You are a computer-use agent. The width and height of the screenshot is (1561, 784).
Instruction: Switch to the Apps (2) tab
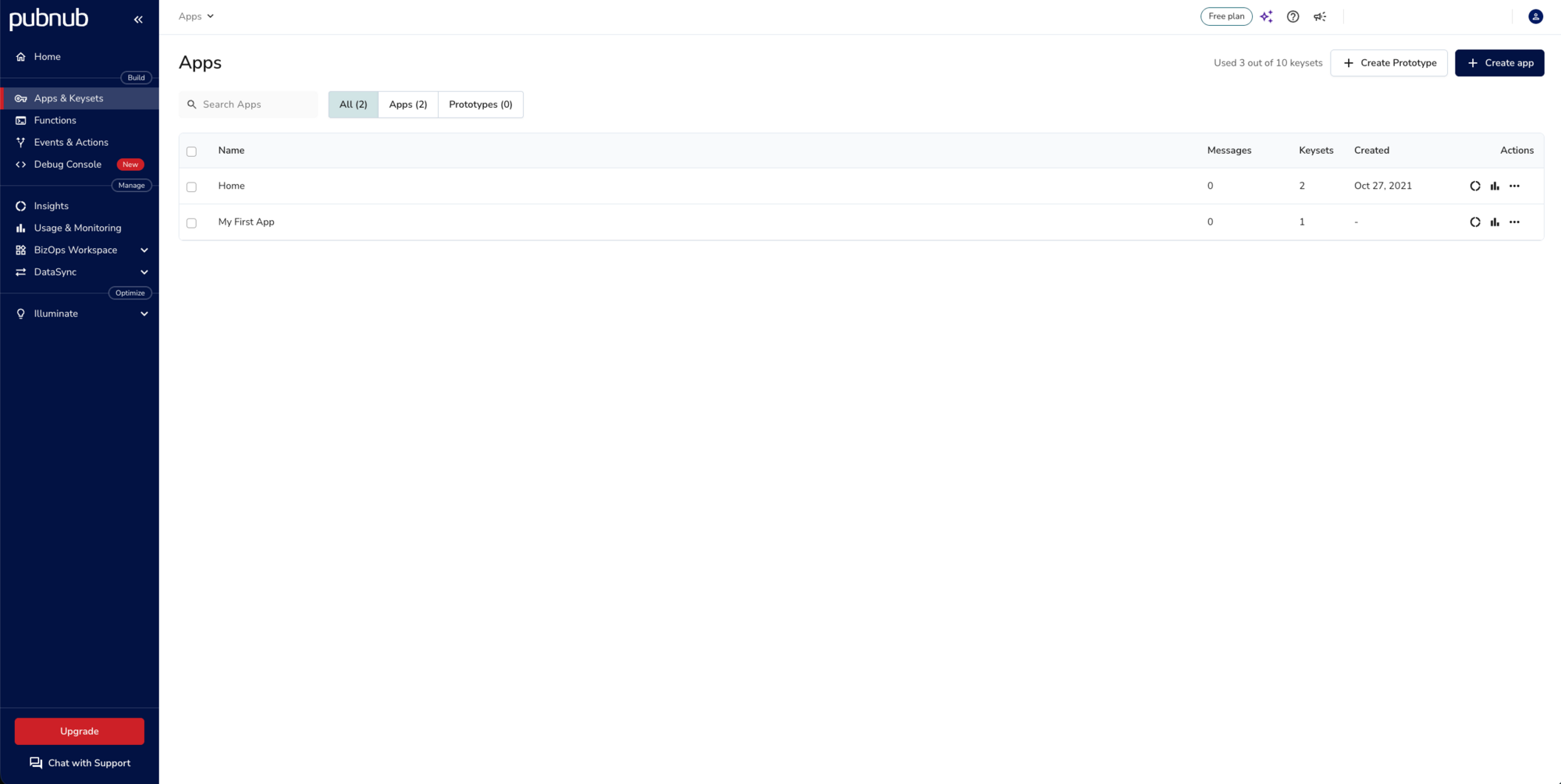408,105
